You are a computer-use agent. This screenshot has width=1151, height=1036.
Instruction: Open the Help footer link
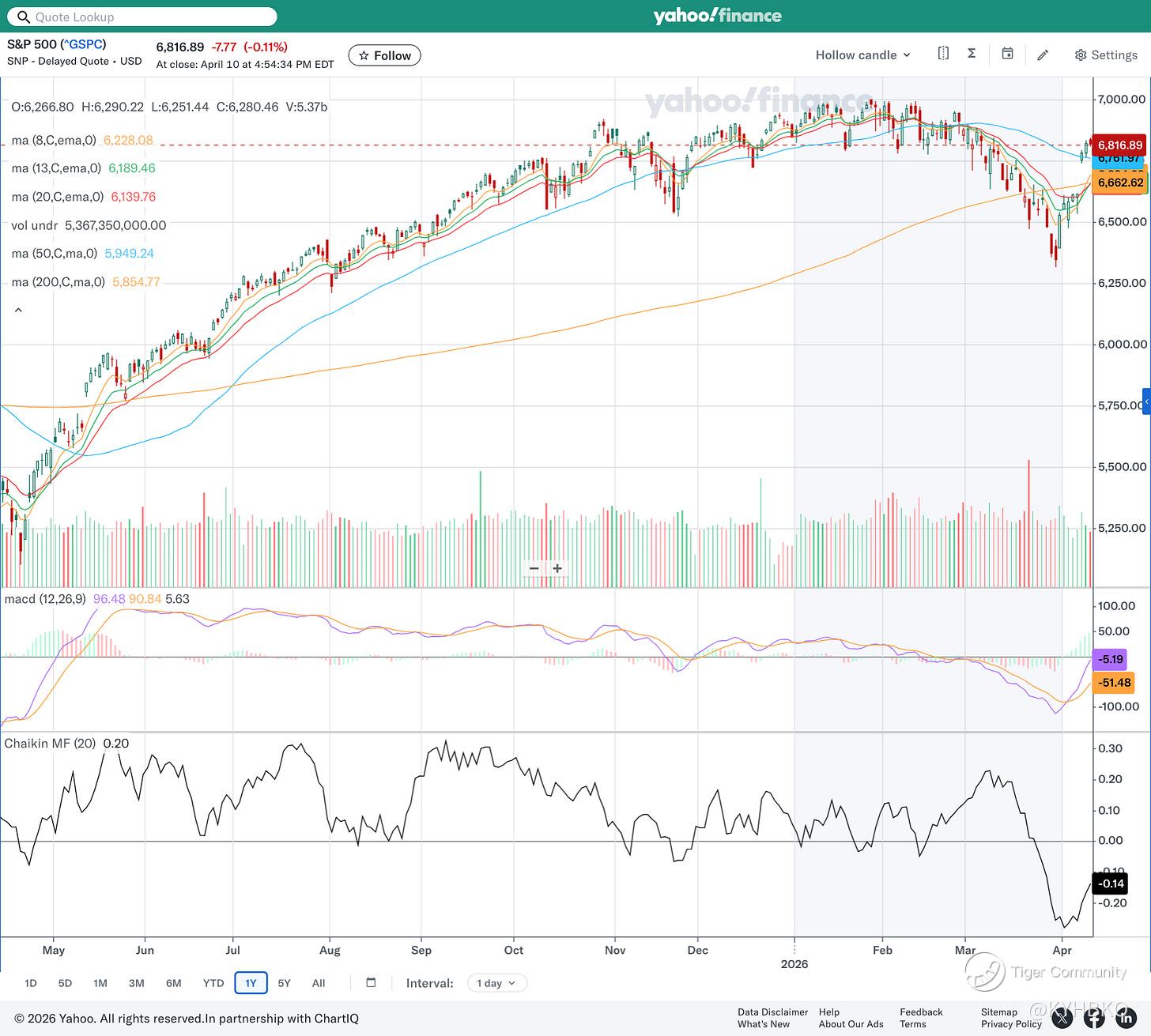(829, 1012)
